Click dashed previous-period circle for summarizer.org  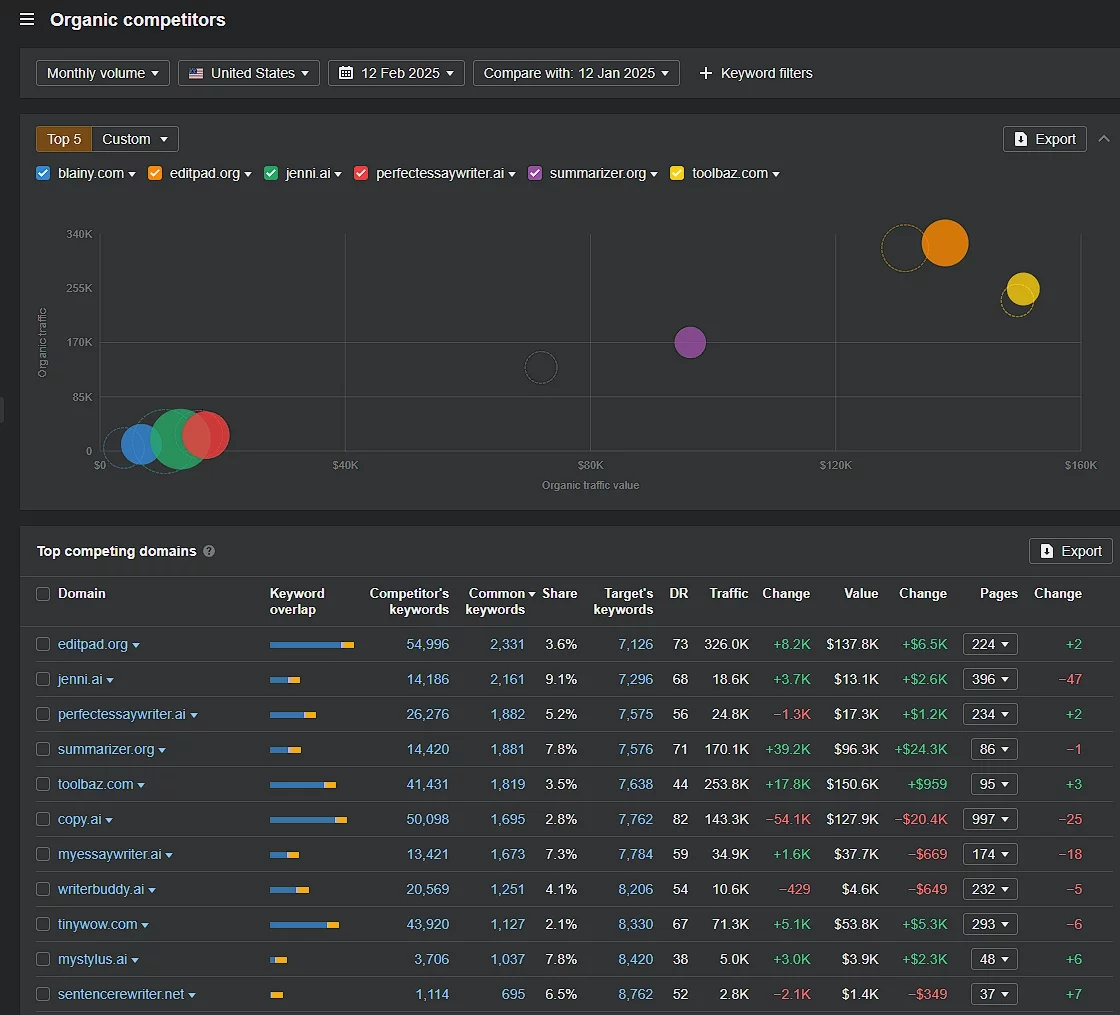click(x=541, y=367)
